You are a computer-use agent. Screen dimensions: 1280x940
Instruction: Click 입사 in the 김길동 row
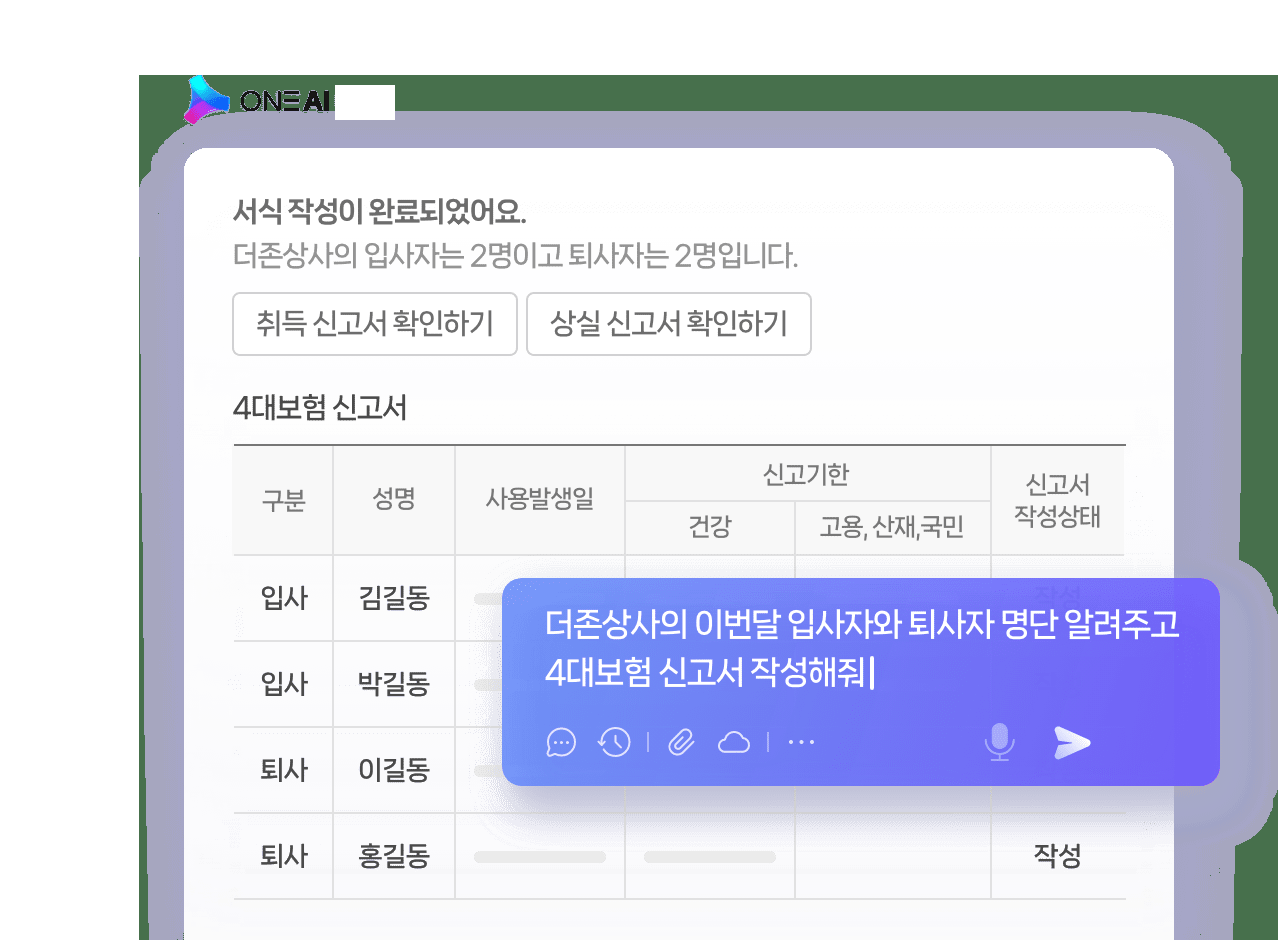pos(284,598)
